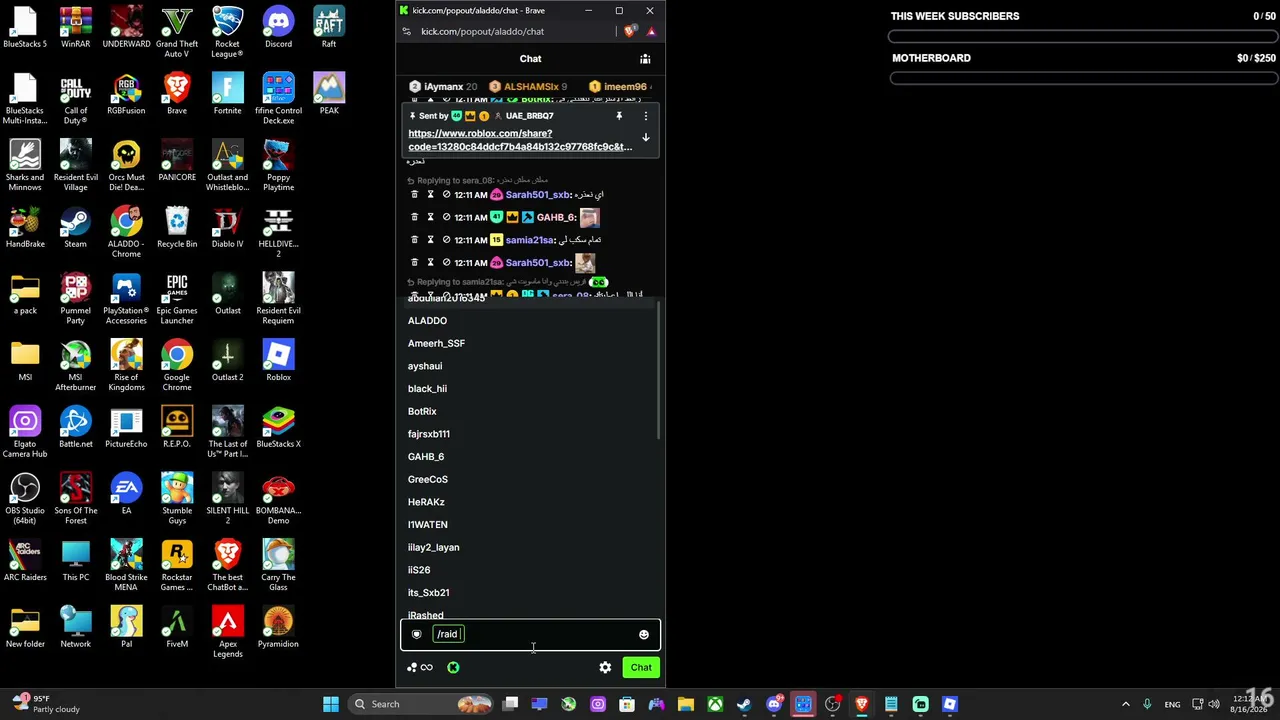
Task: Open site settings icon beside the URL
Action: point(406,31)
